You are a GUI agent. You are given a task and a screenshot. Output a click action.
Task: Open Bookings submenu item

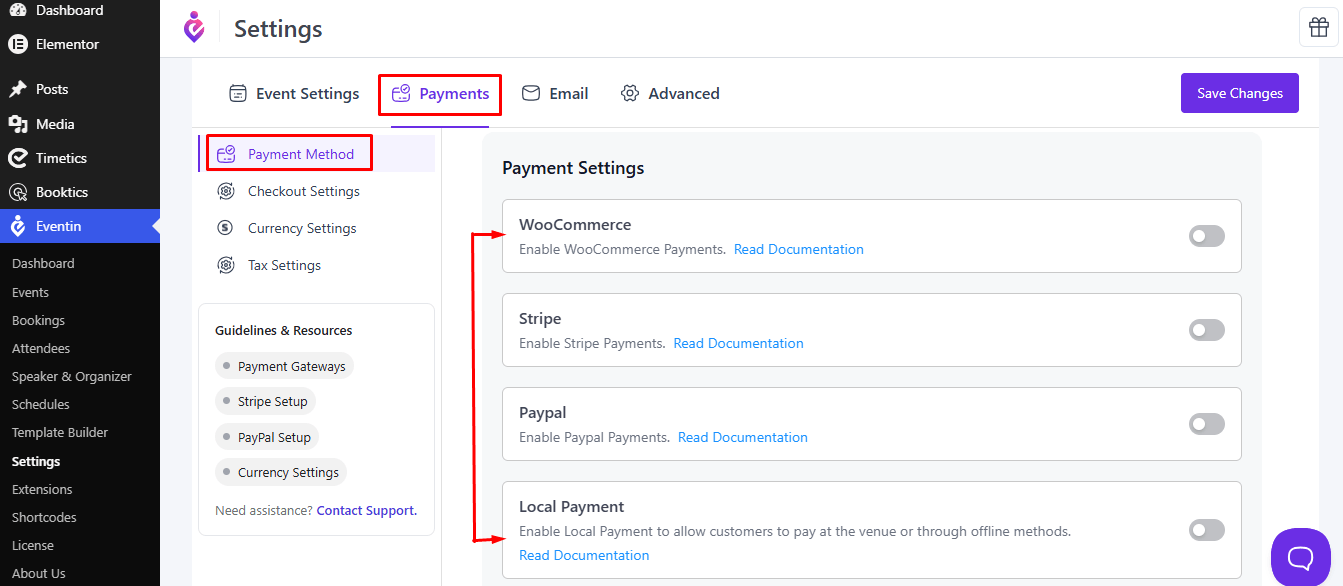click(x=38, y=320)
